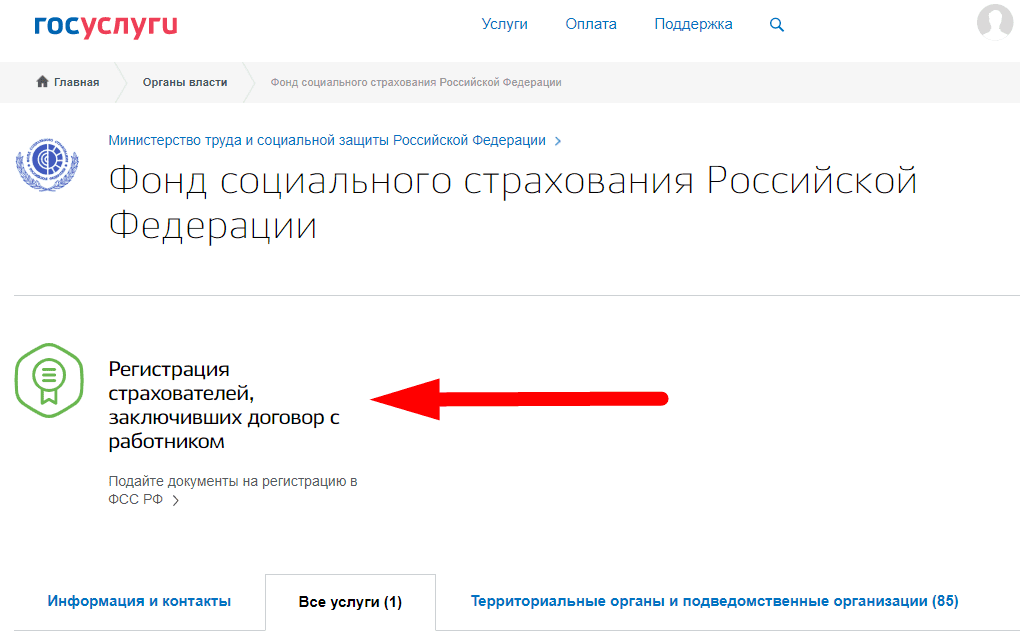Open the user profile avatar
The height and width of the screenshot is (640, 1020).
click(x=995, y=21)
